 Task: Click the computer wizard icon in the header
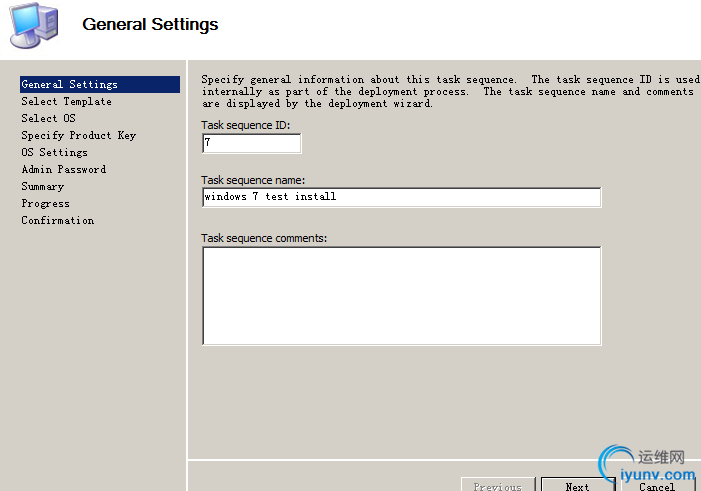(34, 27)
